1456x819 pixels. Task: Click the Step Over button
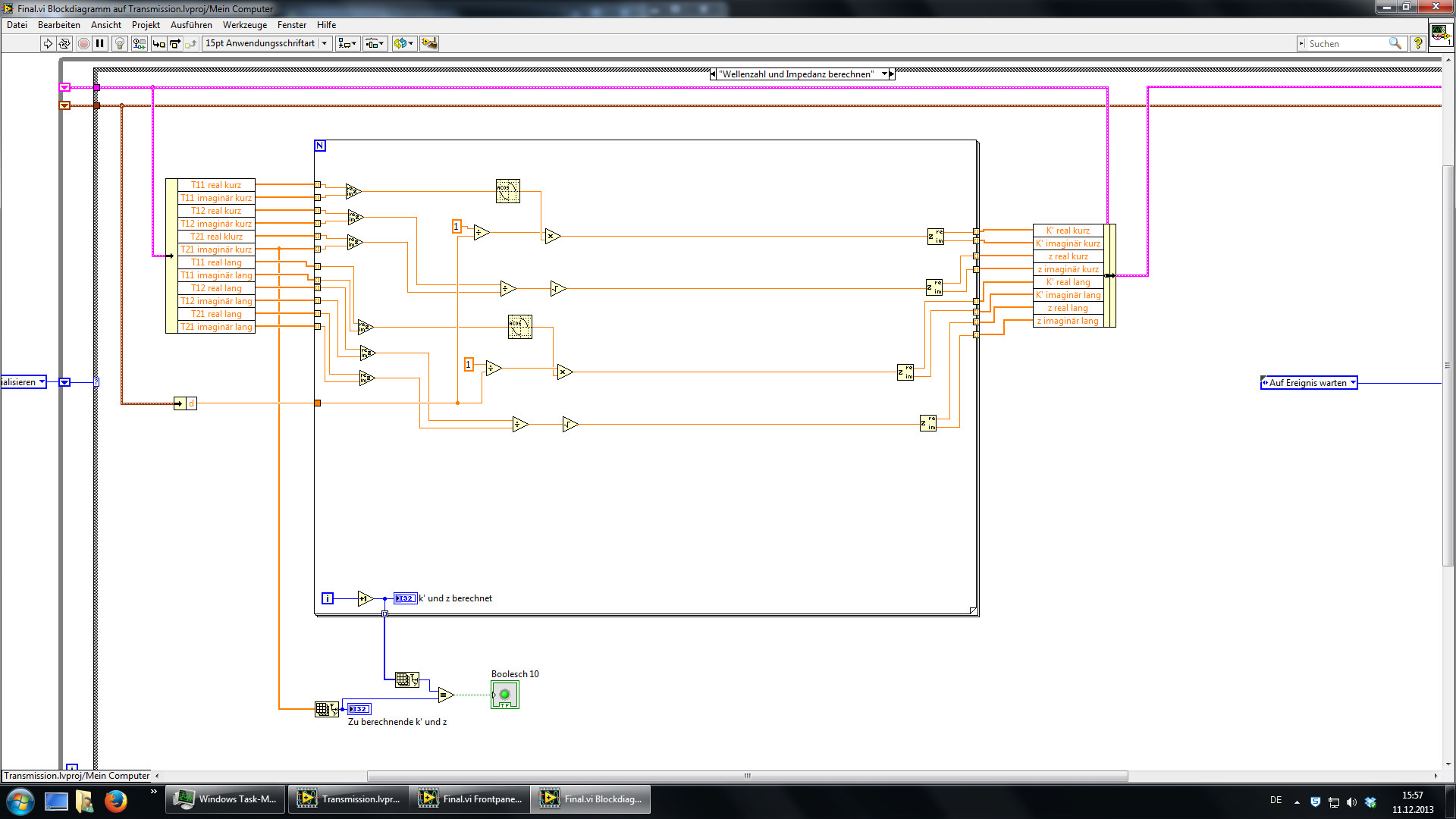pos(175,44)
